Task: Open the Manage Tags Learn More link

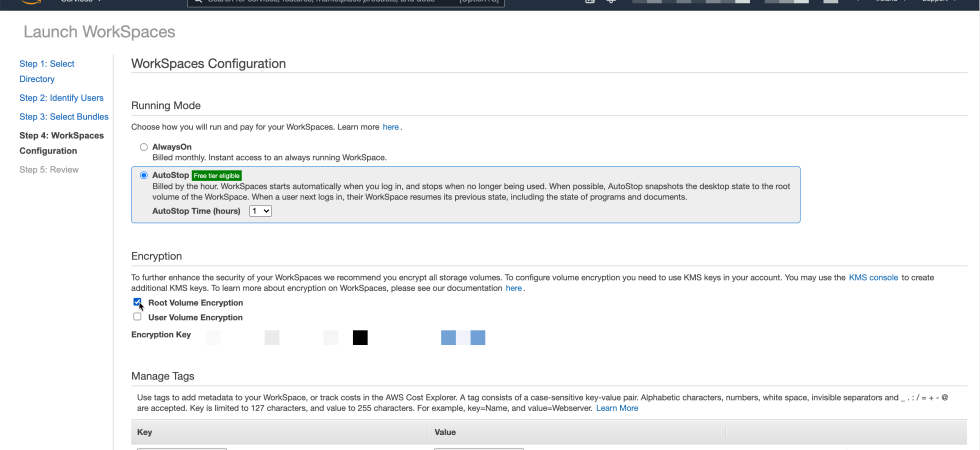Action: coord(617,408)
